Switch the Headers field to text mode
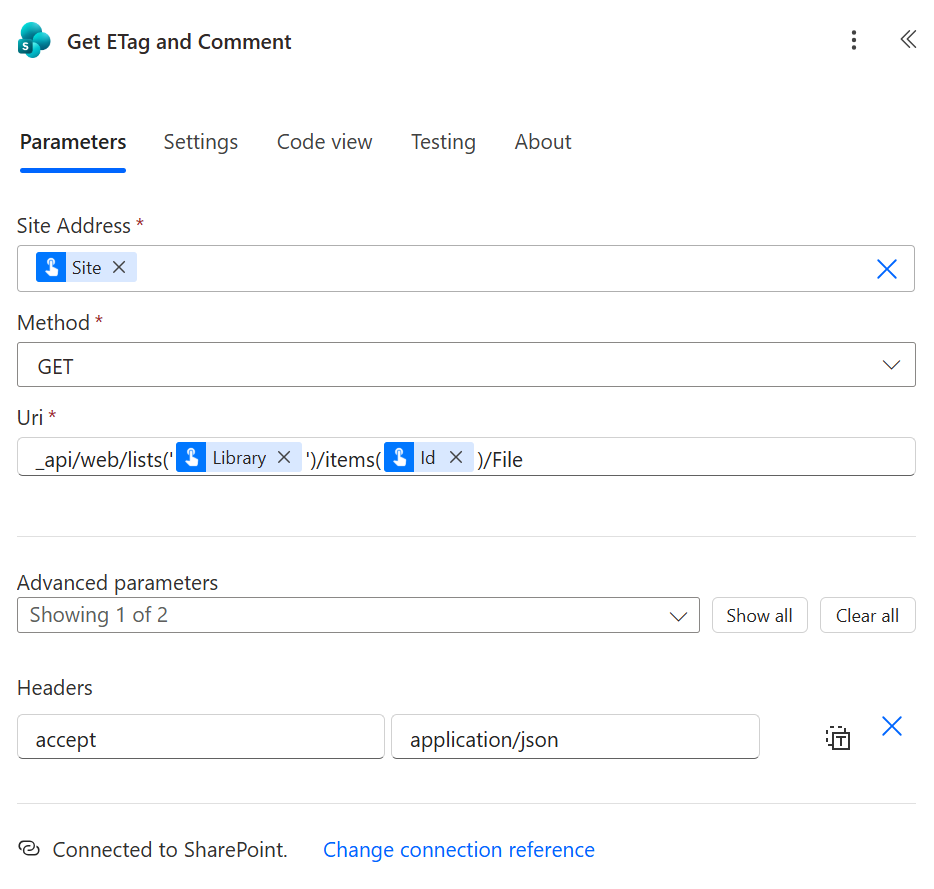Image resolution: width=934 pixels, height=889 pixels. click(838, 737)
